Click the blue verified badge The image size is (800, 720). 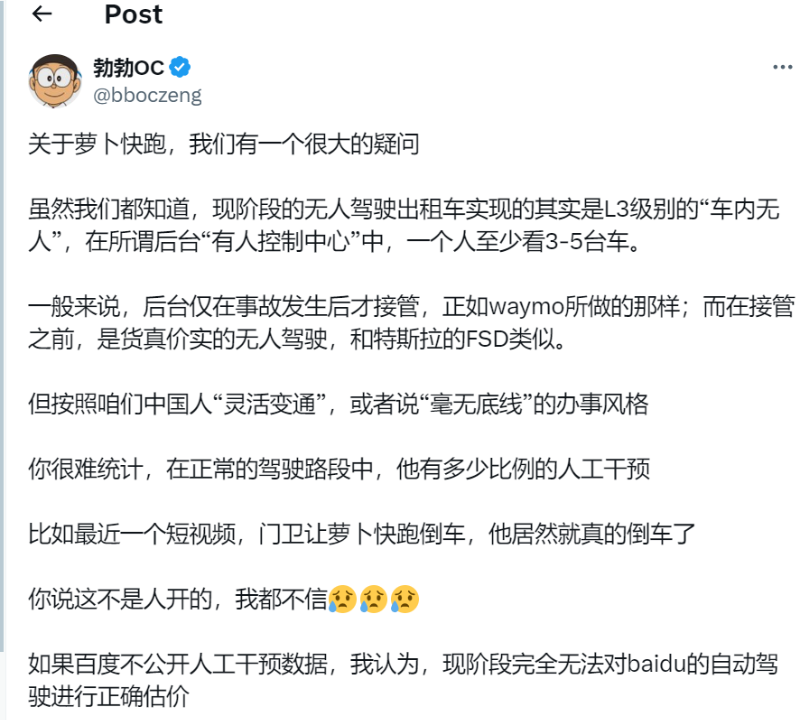(181, 68)
